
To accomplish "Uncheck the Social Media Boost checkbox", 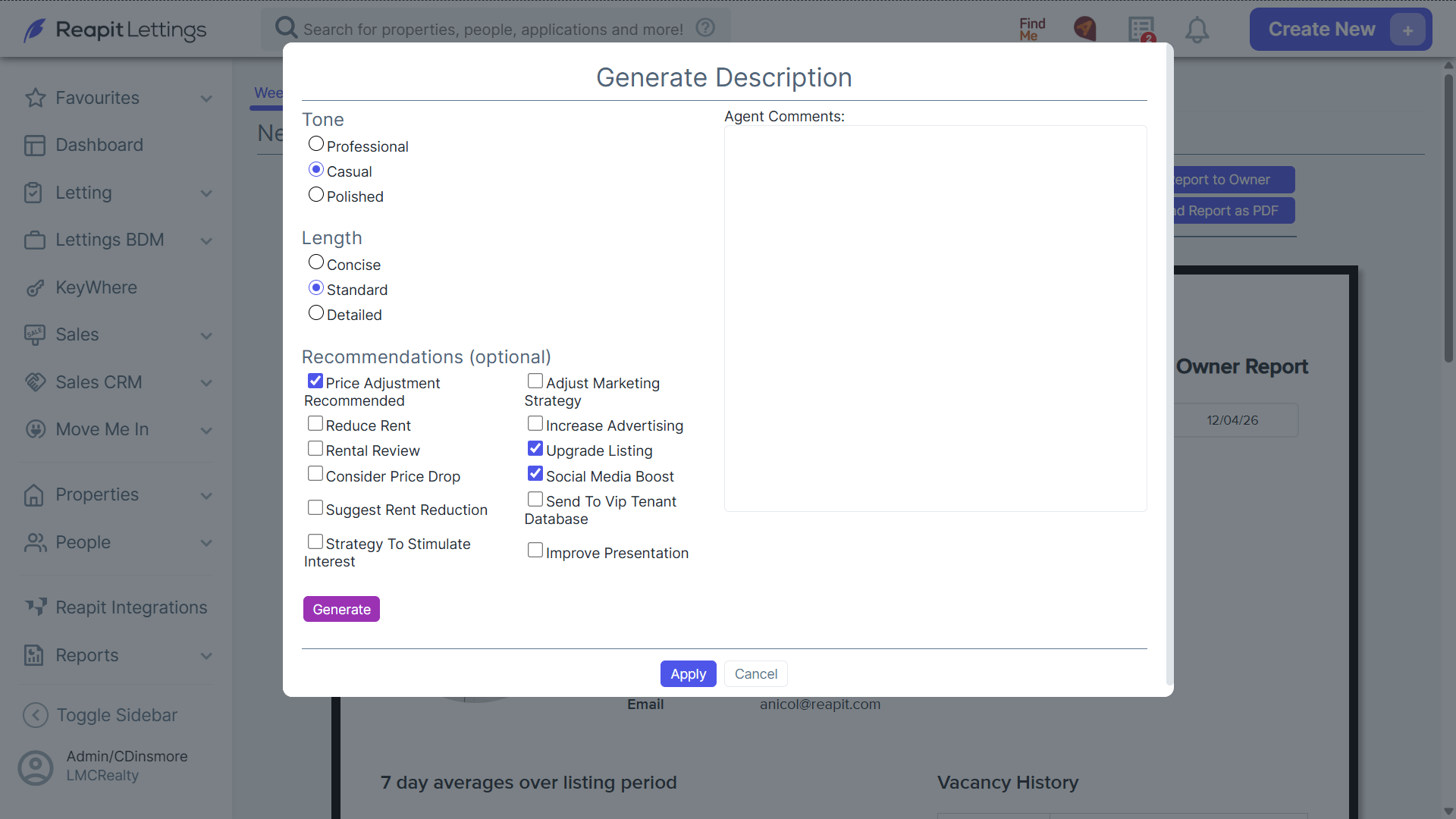I will click(535, 474).
